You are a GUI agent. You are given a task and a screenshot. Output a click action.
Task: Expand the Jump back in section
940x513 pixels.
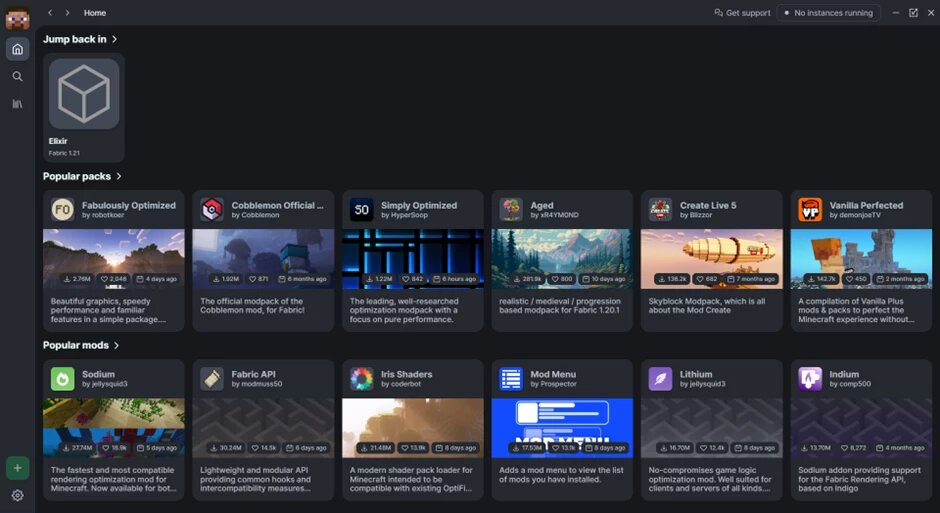tap(80, 39)
